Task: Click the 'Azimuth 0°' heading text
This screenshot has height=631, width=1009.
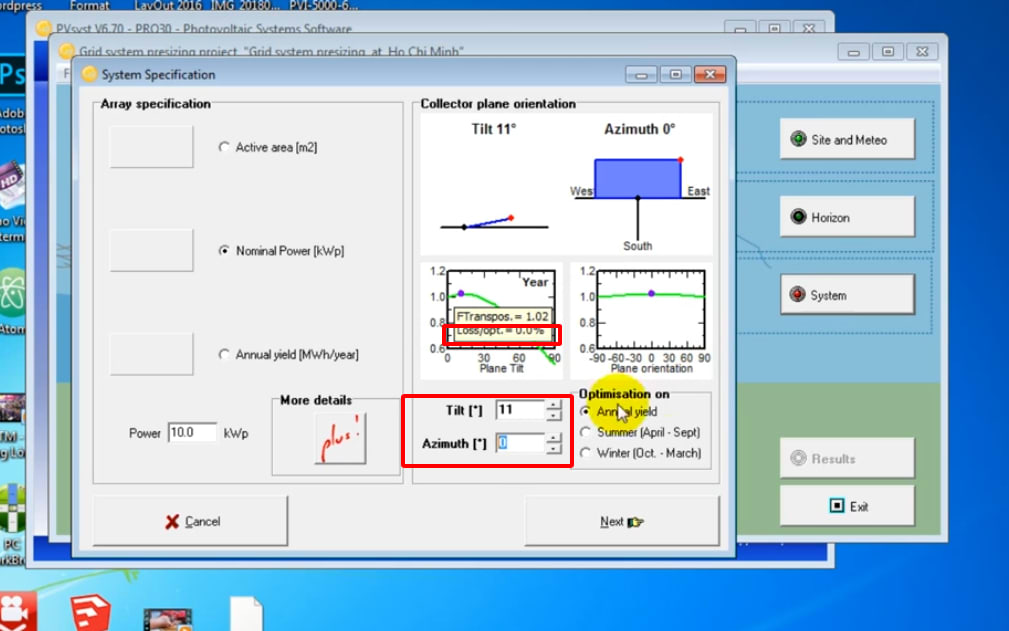Action: click(x=640, y=129)
